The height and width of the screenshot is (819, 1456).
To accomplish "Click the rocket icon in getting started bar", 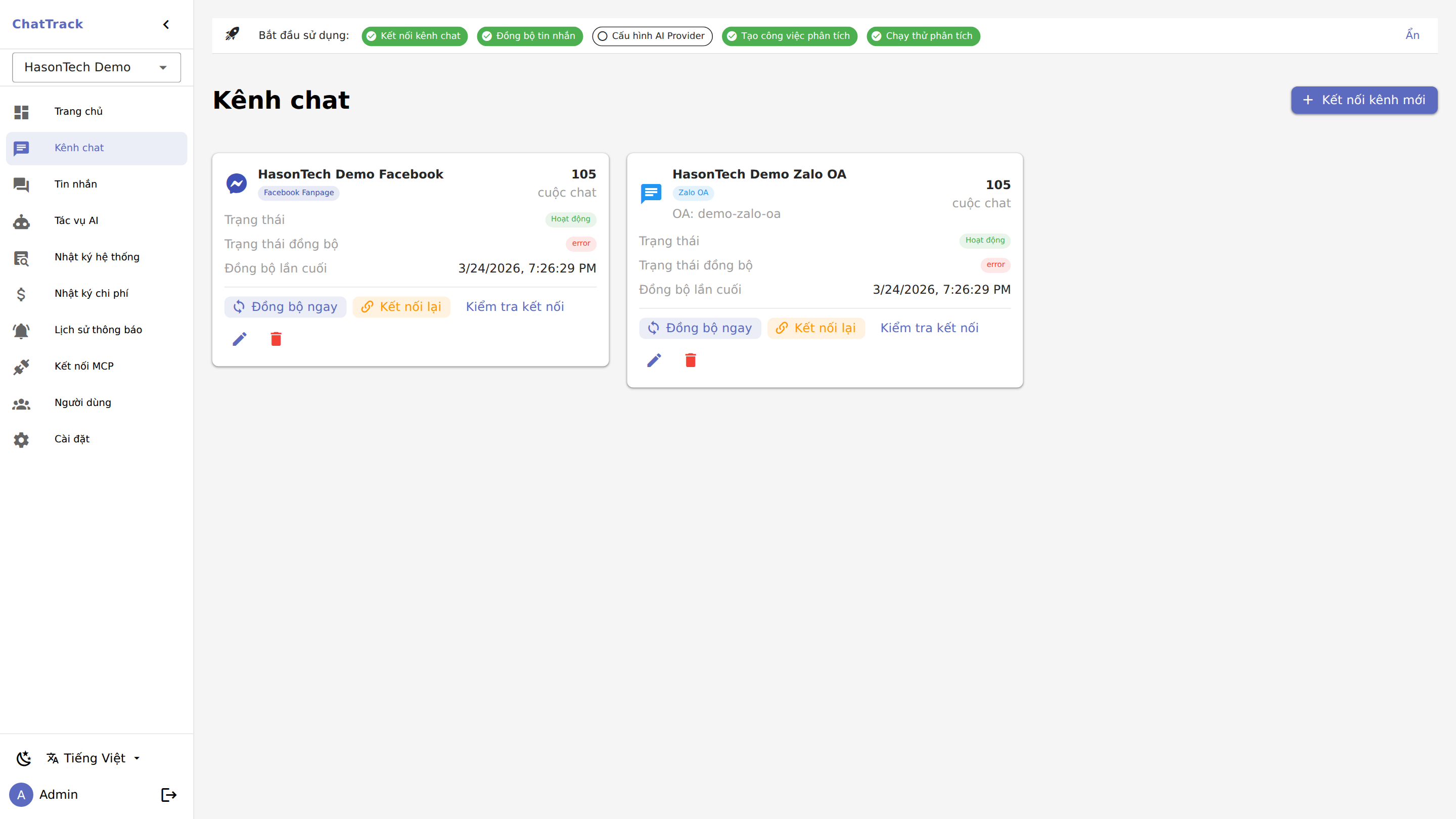I will pos(233,35).
